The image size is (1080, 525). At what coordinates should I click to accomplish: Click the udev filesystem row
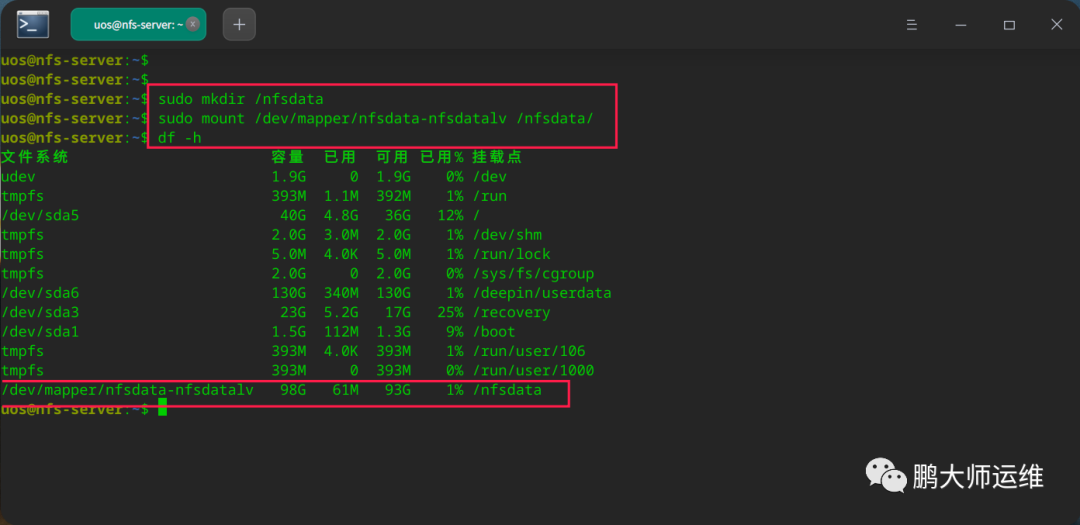click(254, 177)
